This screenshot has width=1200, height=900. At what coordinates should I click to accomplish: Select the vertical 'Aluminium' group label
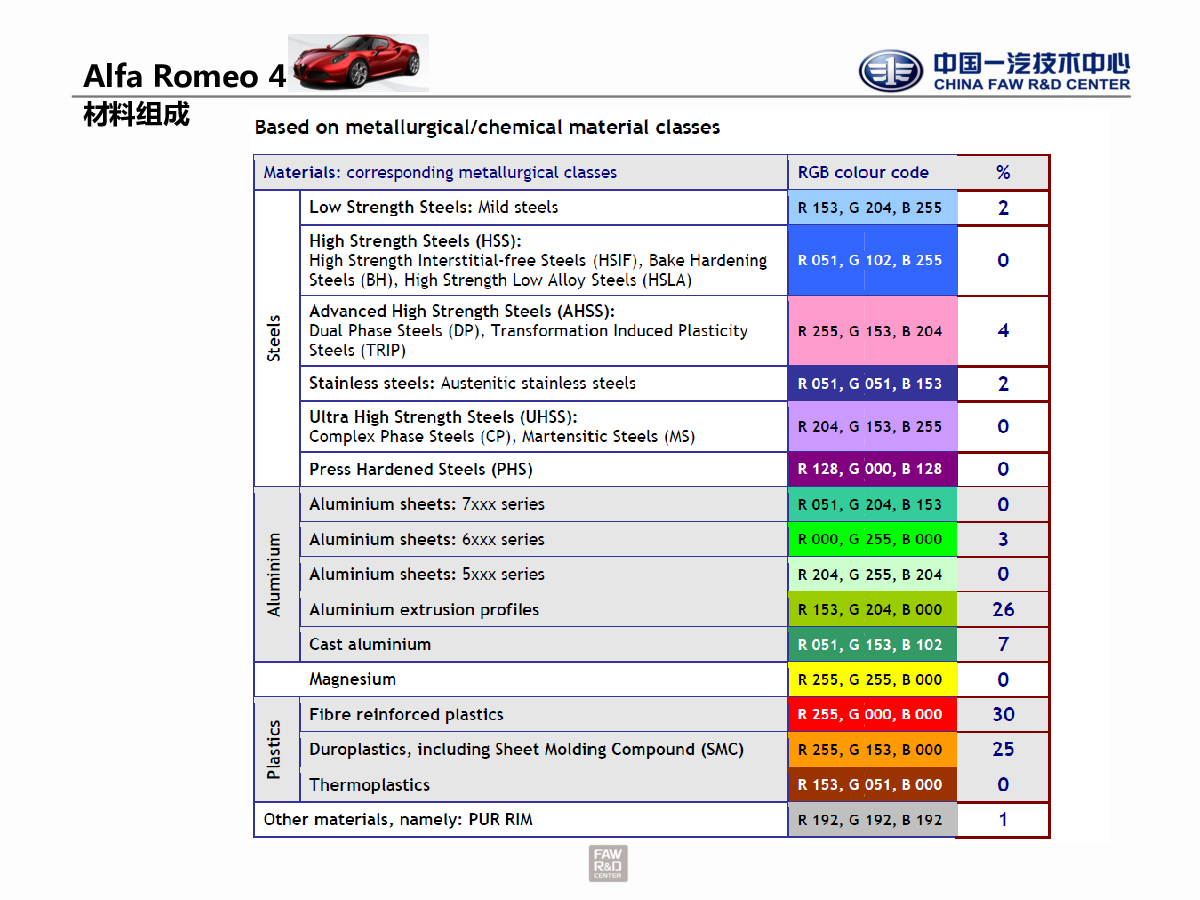[275, 575]
